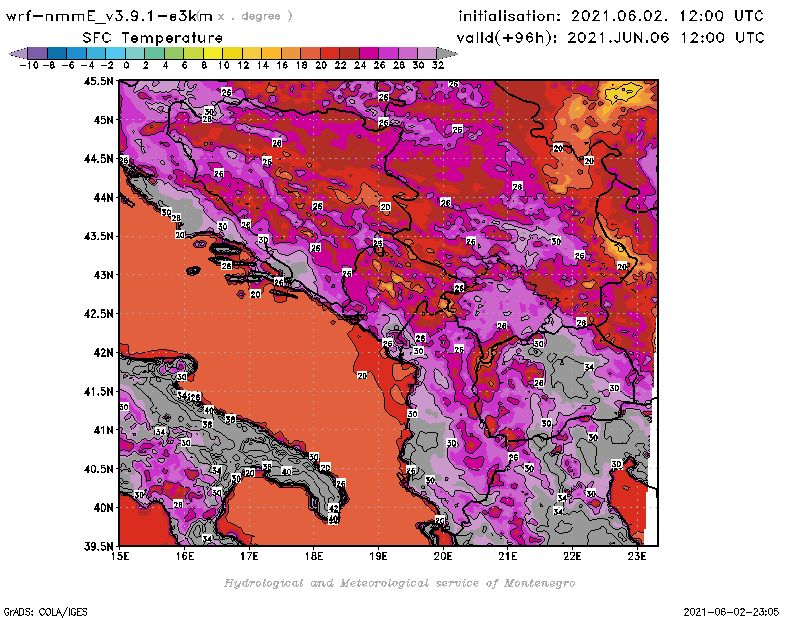The image size is (800, 618).
Task: Click the 41N latitude axis label
Action: (x=103, y=430)
